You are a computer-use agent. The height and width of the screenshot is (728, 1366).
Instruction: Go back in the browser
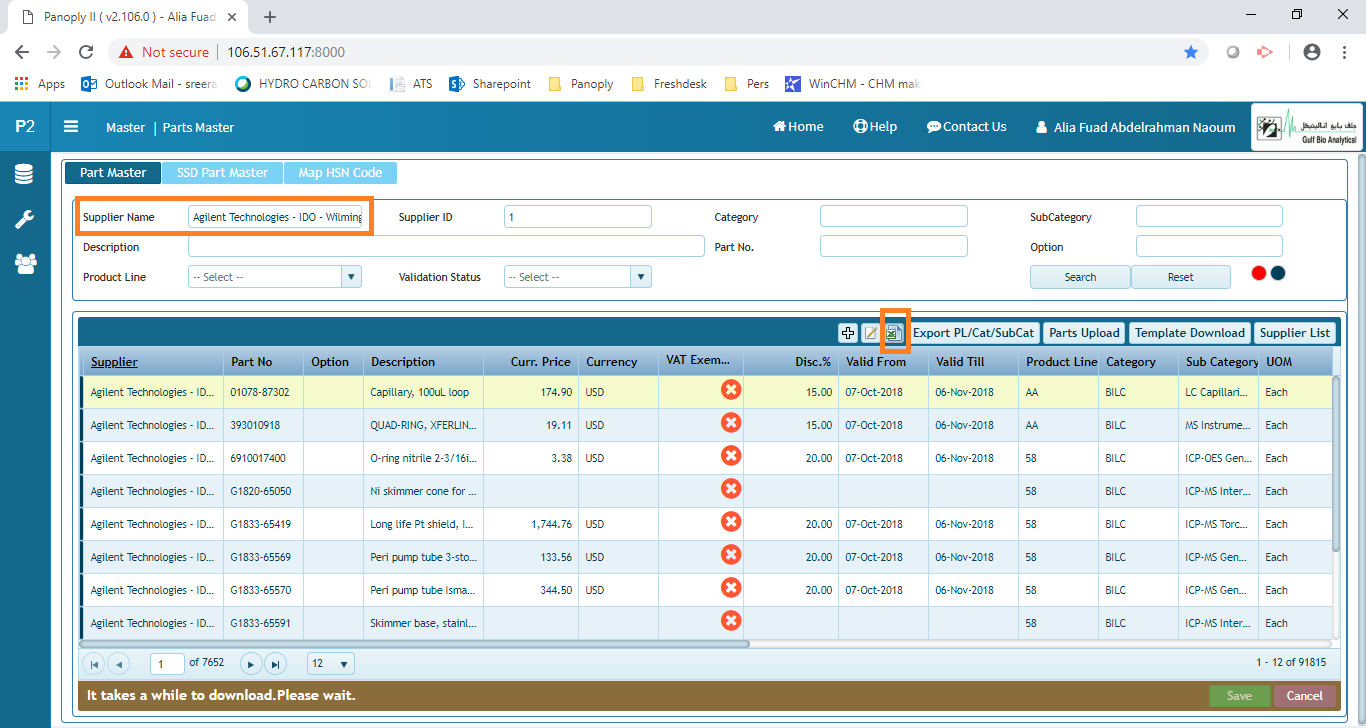coord(22,52)
